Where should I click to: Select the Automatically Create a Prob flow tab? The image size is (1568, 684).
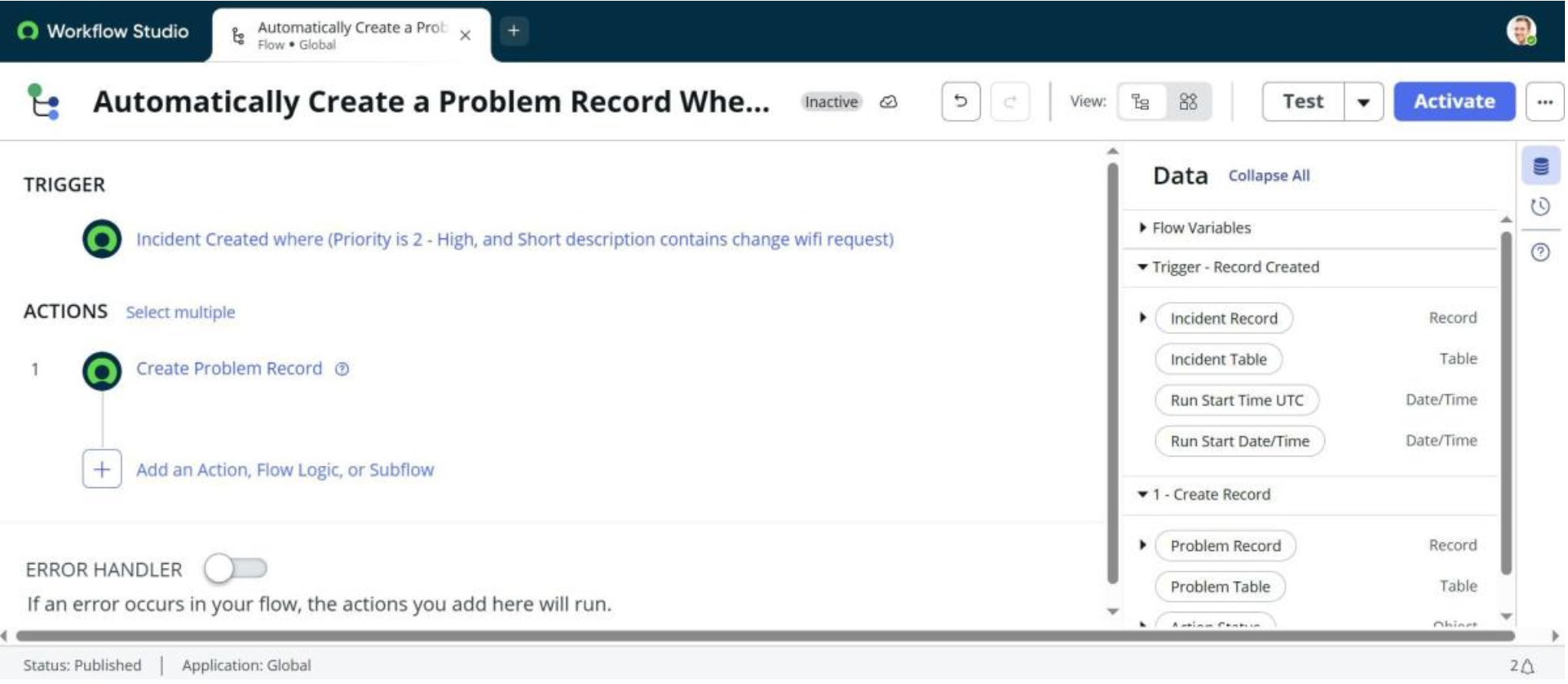click(x=350, y=35)
